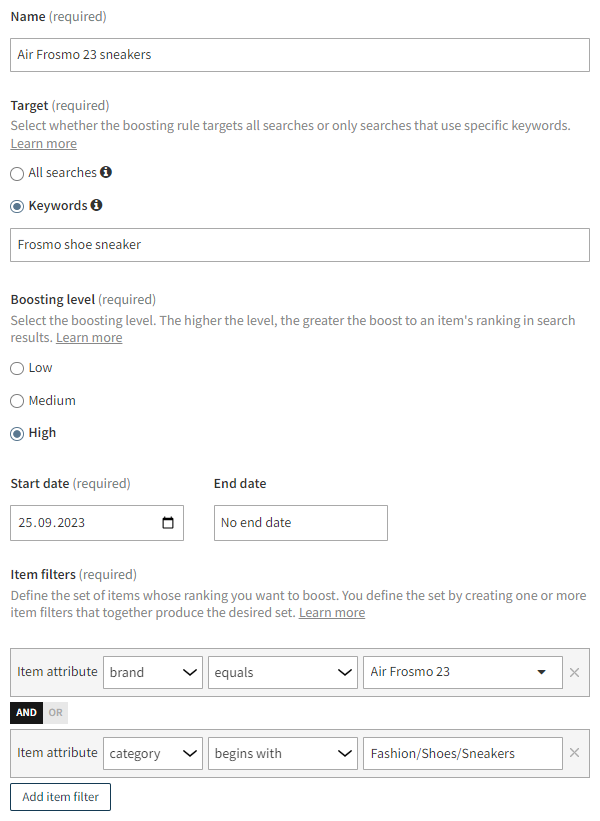600x821 pixels.
Task: Click the Add item filter button
Action: [x=60, y=796]
